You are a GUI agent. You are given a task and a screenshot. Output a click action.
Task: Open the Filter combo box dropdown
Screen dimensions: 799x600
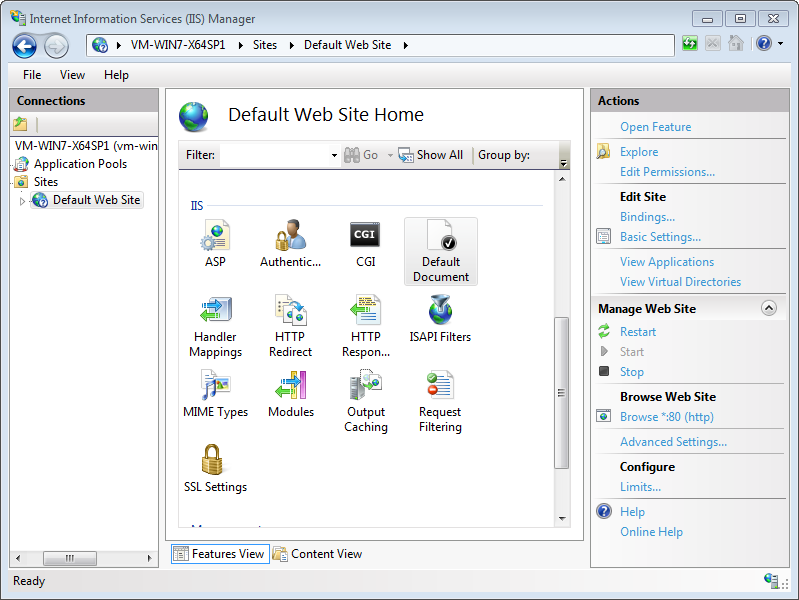(334, 155)
